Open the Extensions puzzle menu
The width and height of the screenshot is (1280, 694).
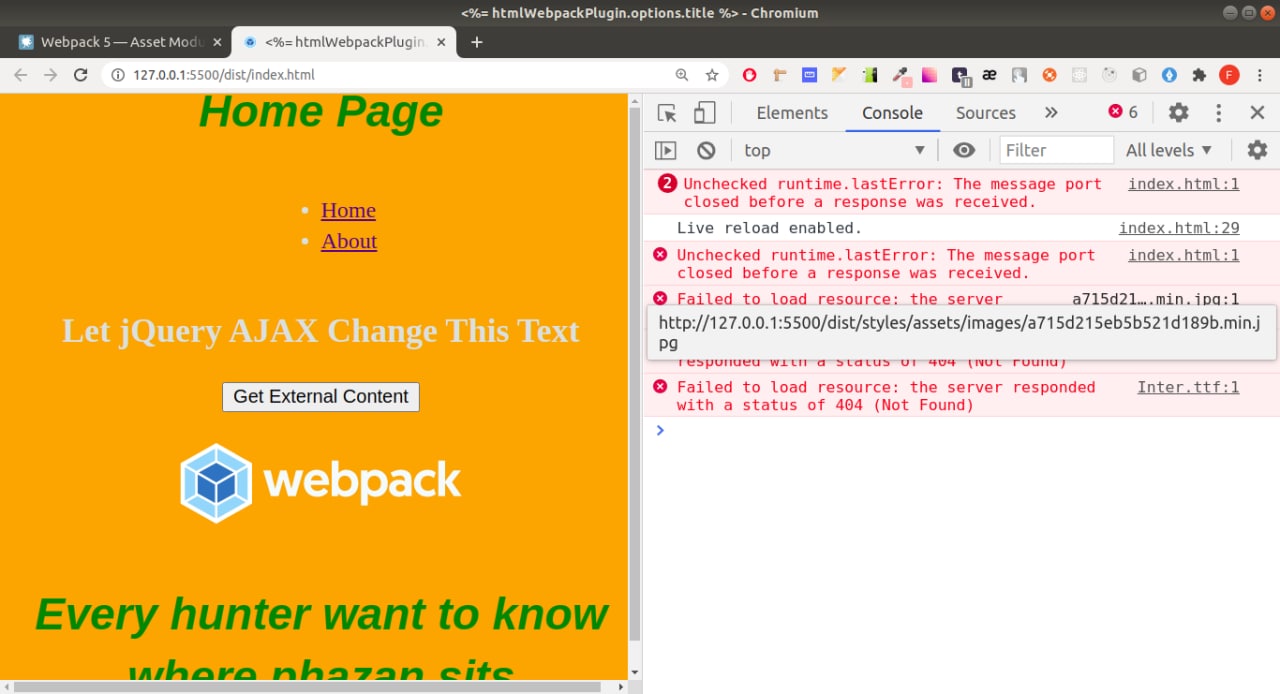point(1199,75)
